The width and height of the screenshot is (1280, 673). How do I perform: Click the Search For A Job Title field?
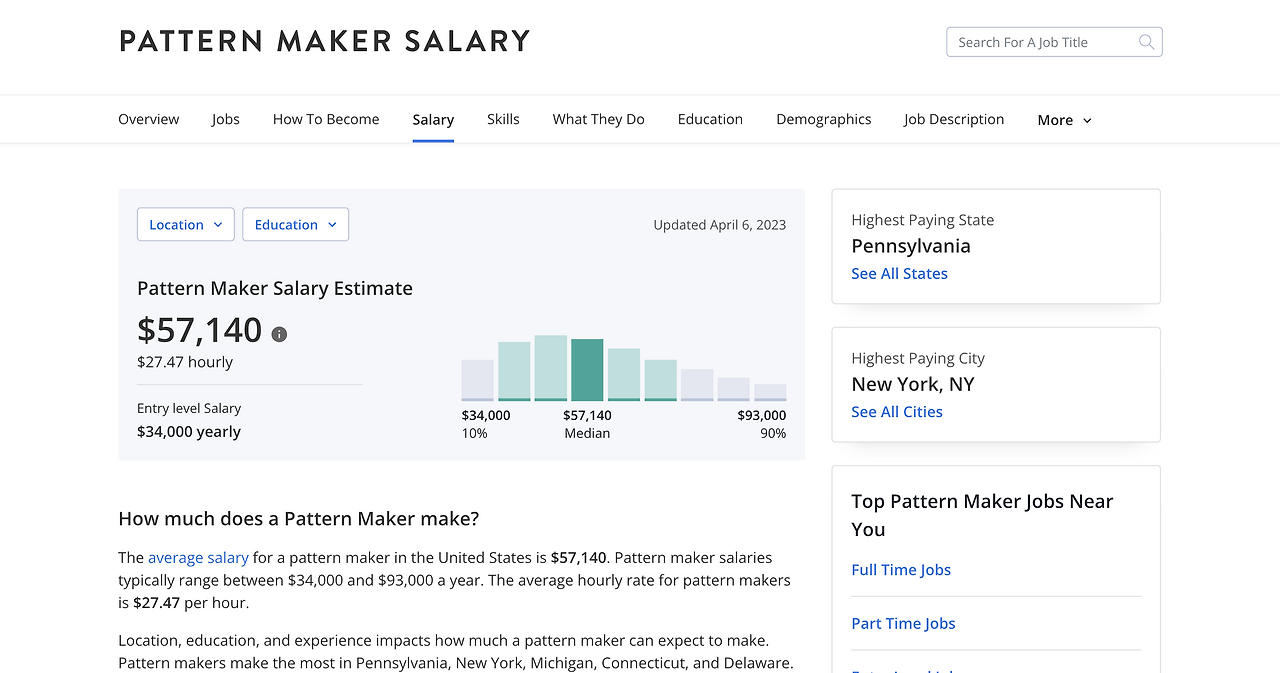1040,42
